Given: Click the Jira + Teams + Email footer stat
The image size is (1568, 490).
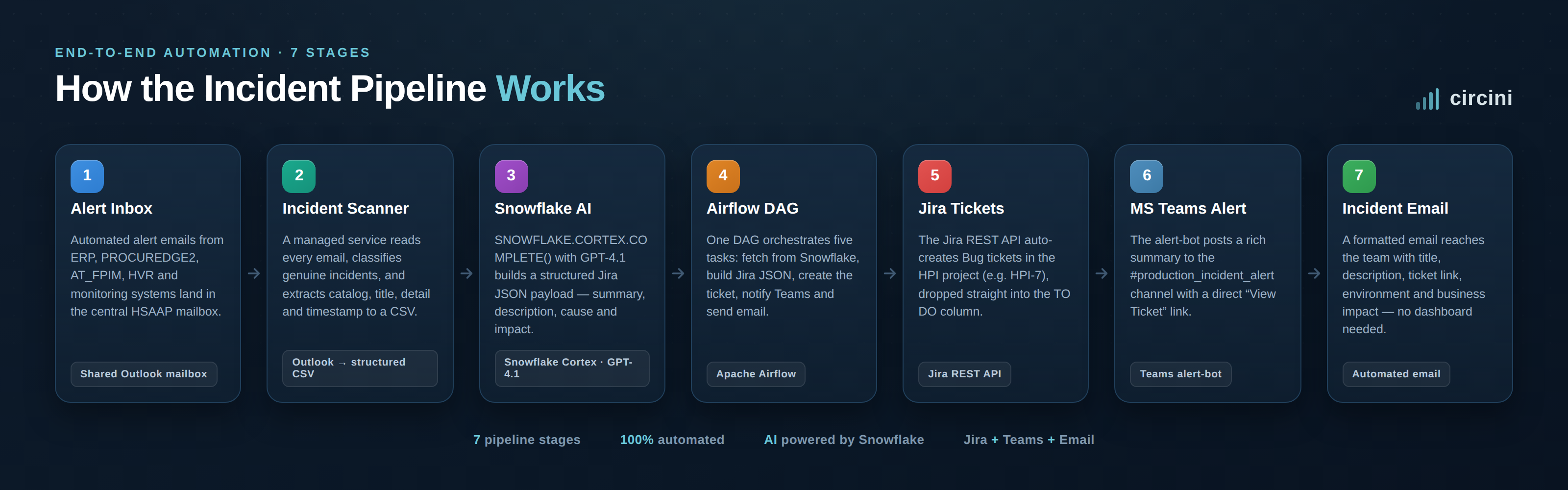Looking at the screenshot, I should [x=1029, y=440].
